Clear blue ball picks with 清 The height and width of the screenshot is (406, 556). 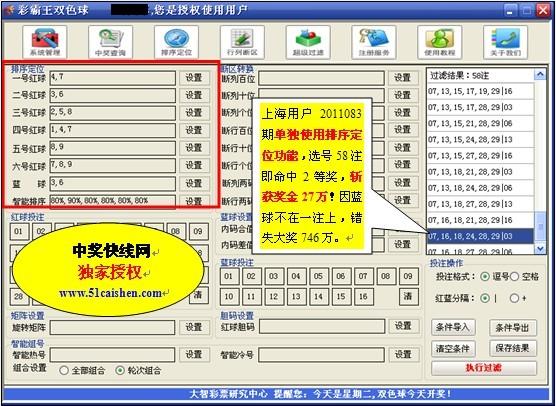click(x=408, y=296)
